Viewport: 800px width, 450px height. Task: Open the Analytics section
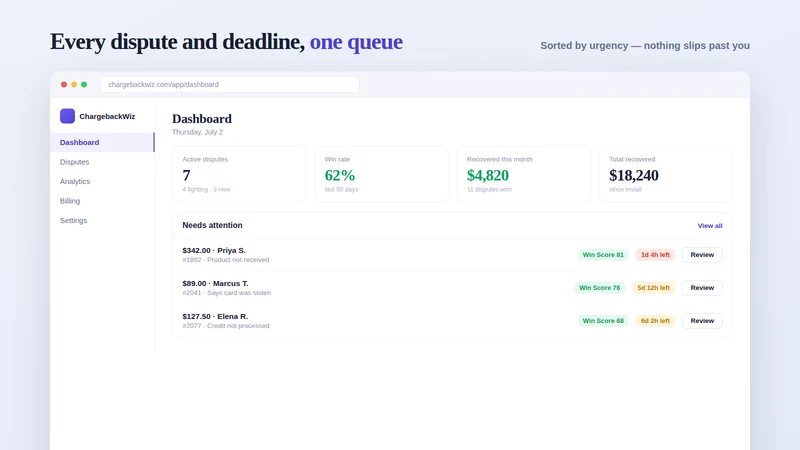tap(75, 181)
